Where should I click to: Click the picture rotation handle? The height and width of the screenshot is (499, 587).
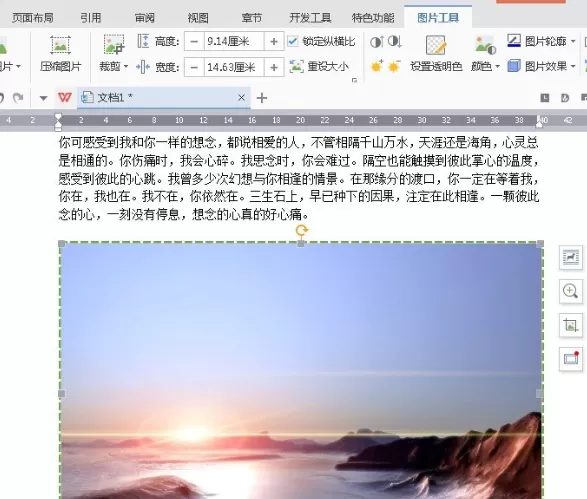302,230
